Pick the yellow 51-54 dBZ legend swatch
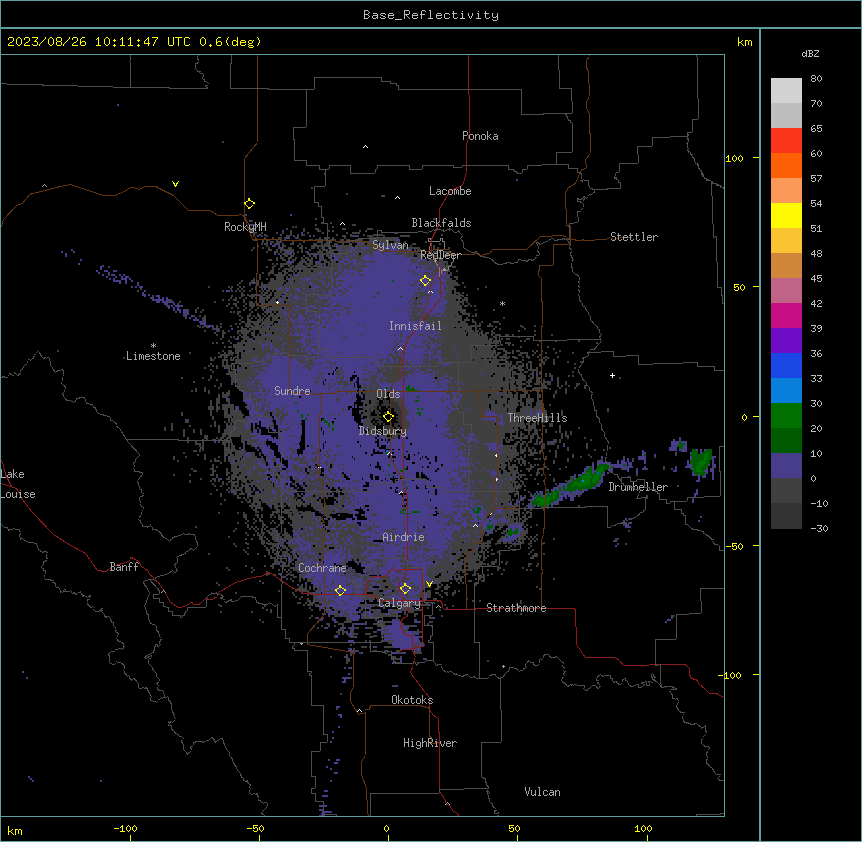This screenshot has width=862, height=842. click(786, 215)
